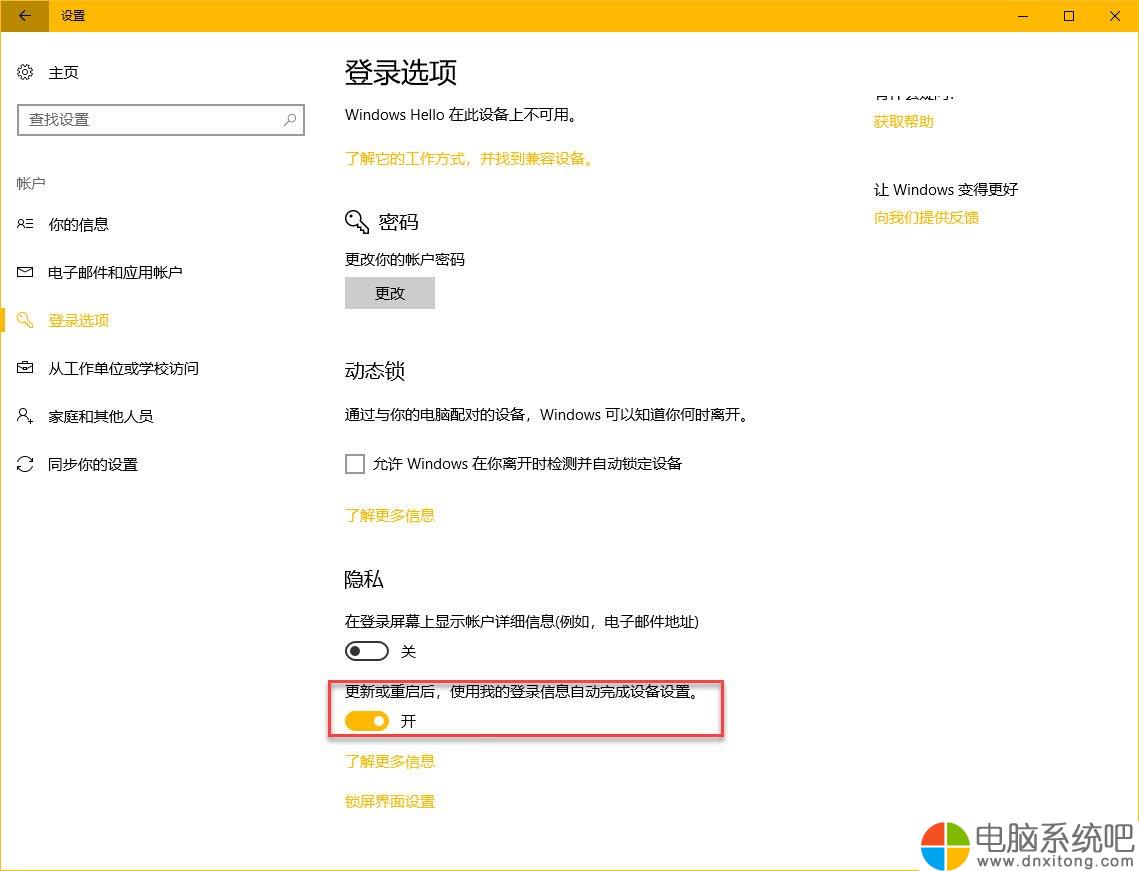Image resolution: width=1139 pixels, height=871 pixels.
Task: Open 锁屏界面设置 link
Action: point(389,801)
